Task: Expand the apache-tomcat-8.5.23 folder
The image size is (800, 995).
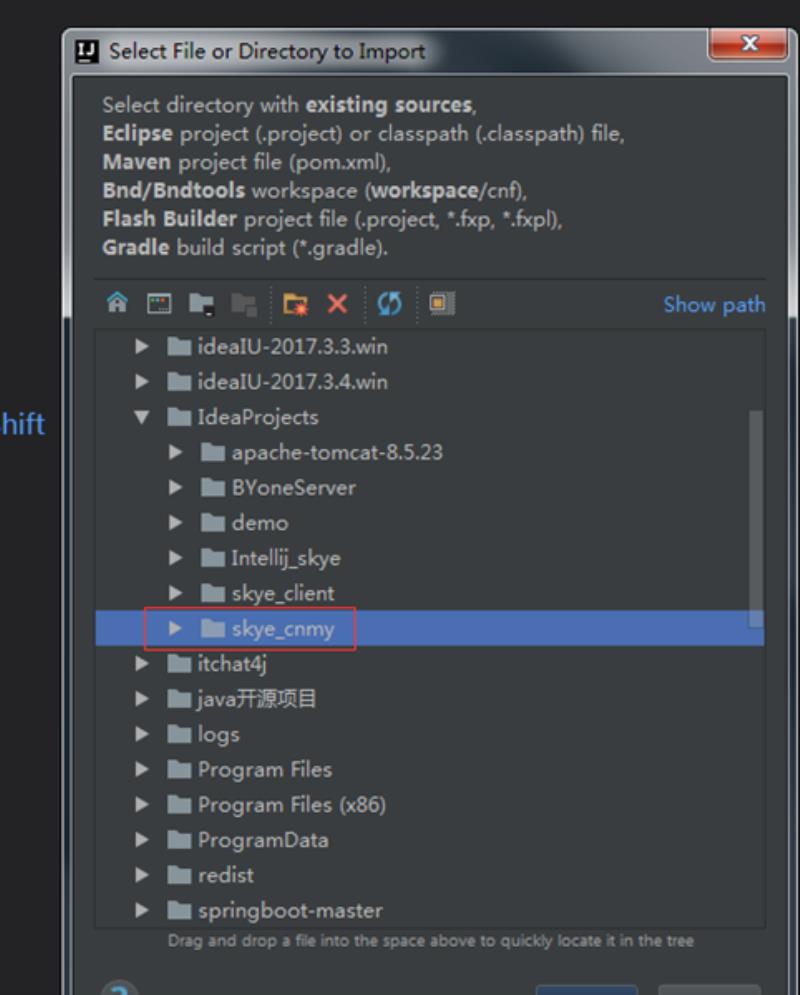Action: click(176, 452)
